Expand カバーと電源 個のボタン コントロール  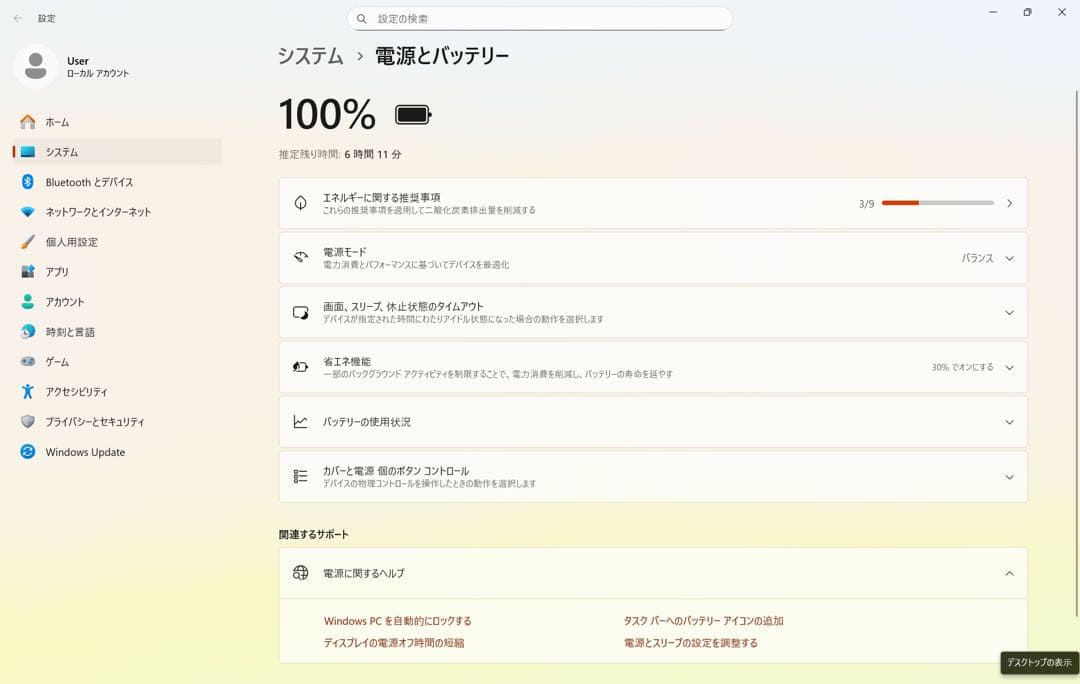[1009, 477]
